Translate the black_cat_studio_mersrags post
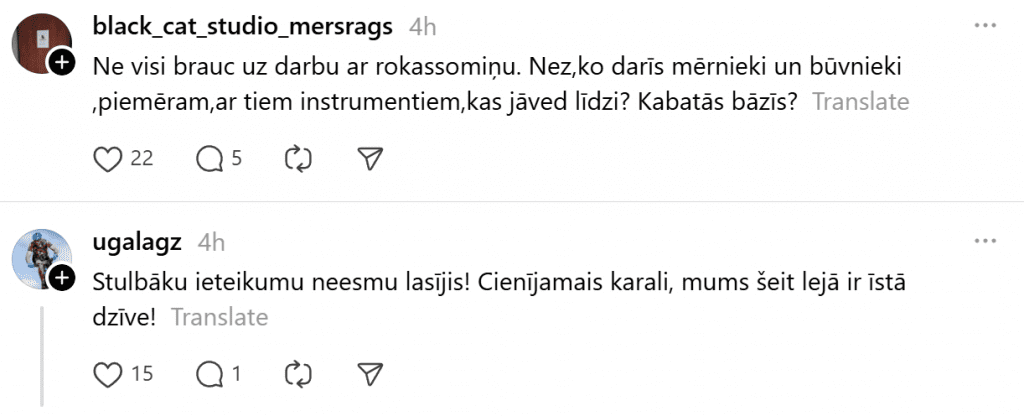 point(860,101)
